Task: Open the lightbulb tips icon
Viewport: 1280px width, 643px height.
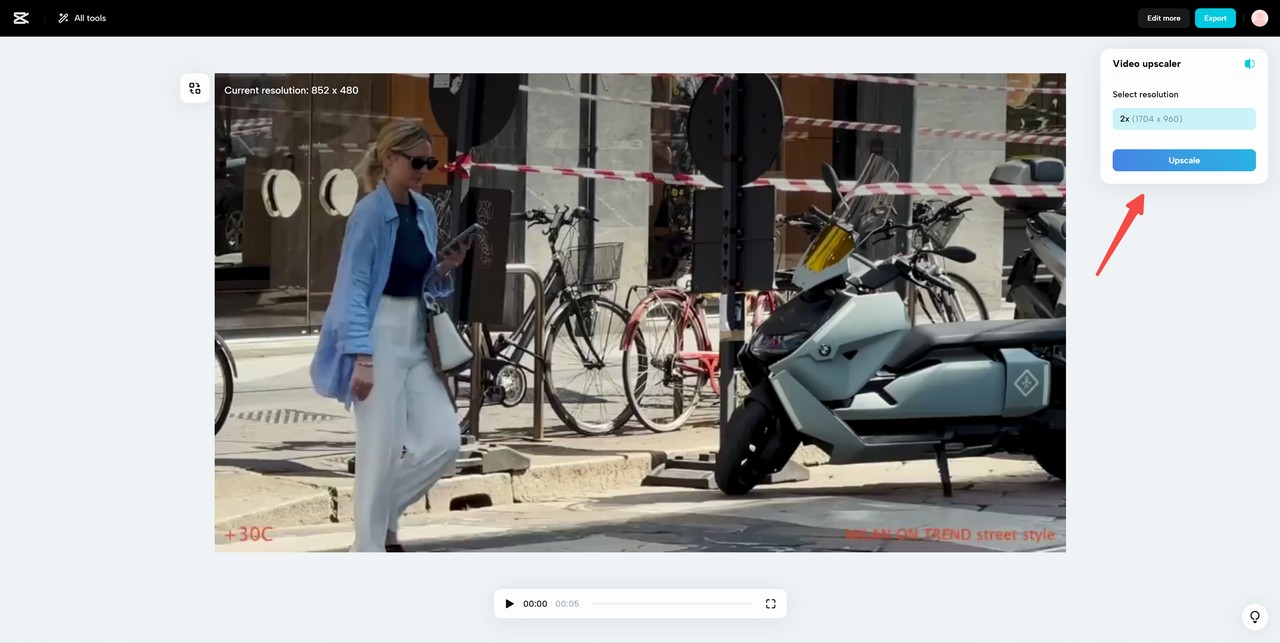Action: click(x=1255, y=616)
